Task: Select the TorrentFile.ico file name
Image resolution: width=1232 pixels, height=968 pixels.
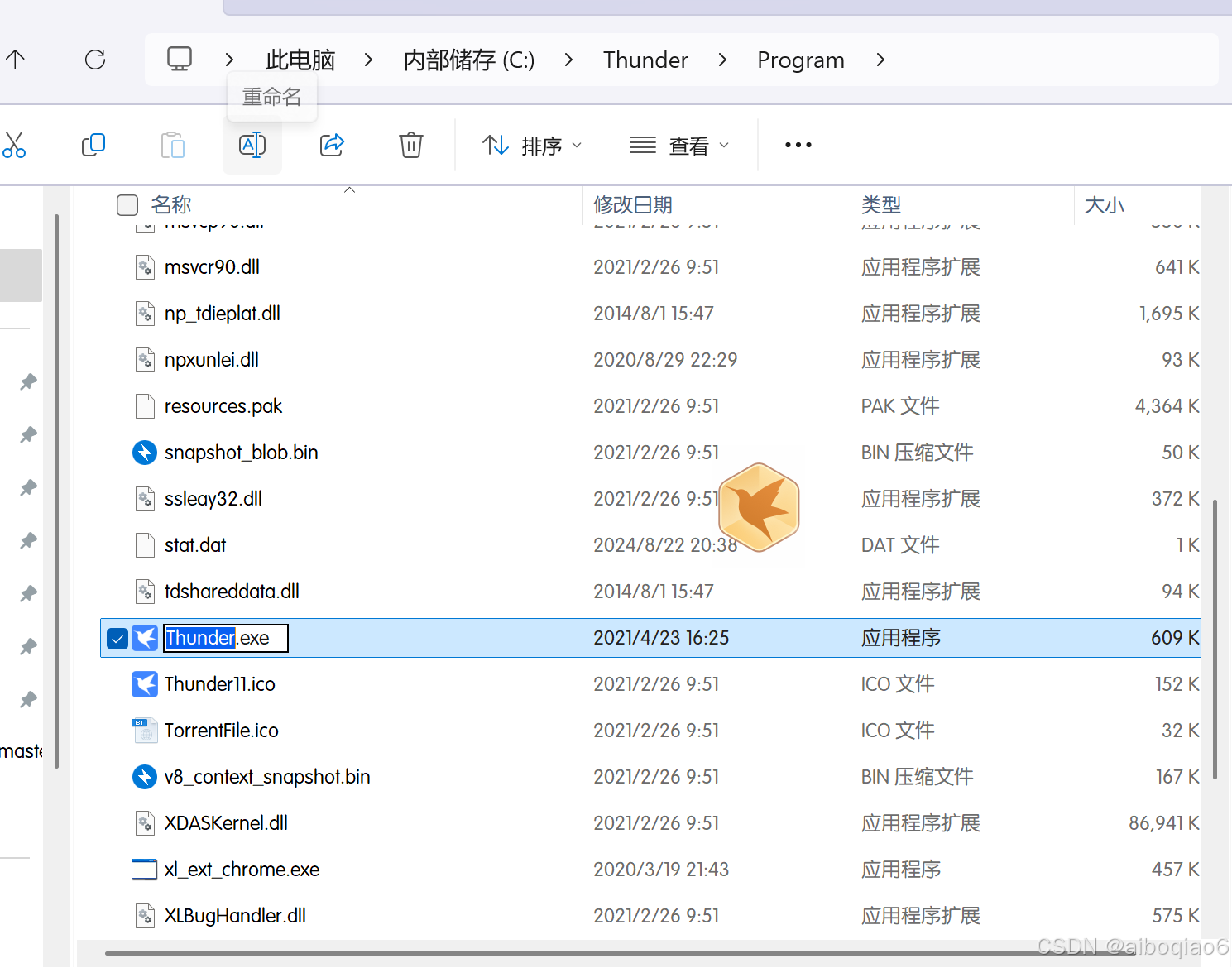Action: pyautogui.click(x=222, y=731)
